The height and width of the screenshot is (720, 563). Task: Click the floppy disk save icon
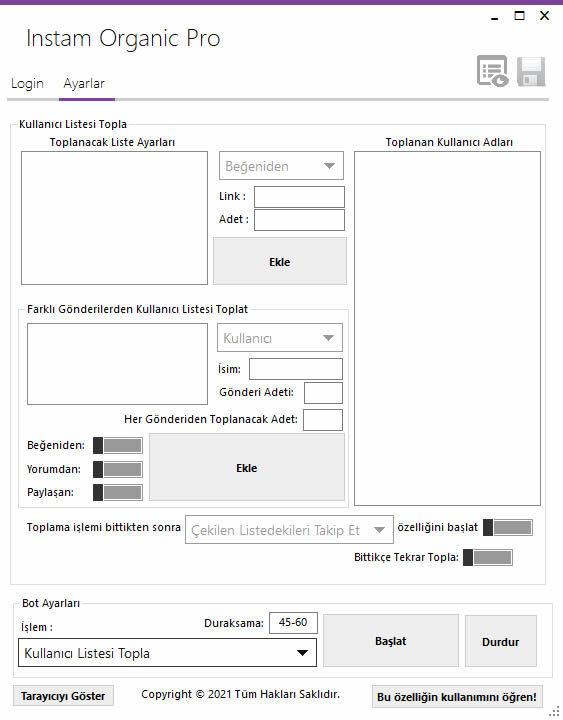coord(531,72)
